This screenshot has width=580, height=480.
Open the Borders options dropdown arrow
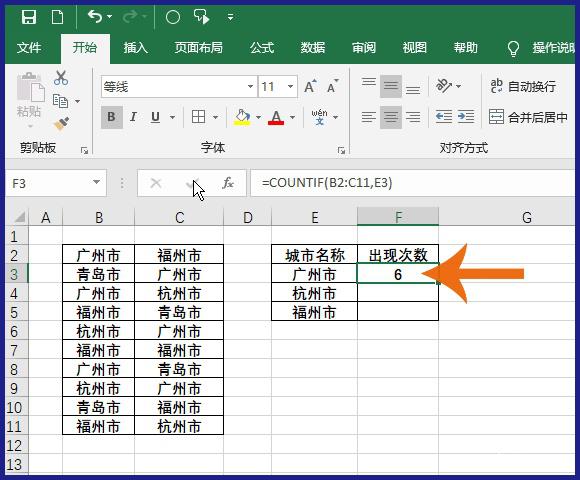pos(215,117)
